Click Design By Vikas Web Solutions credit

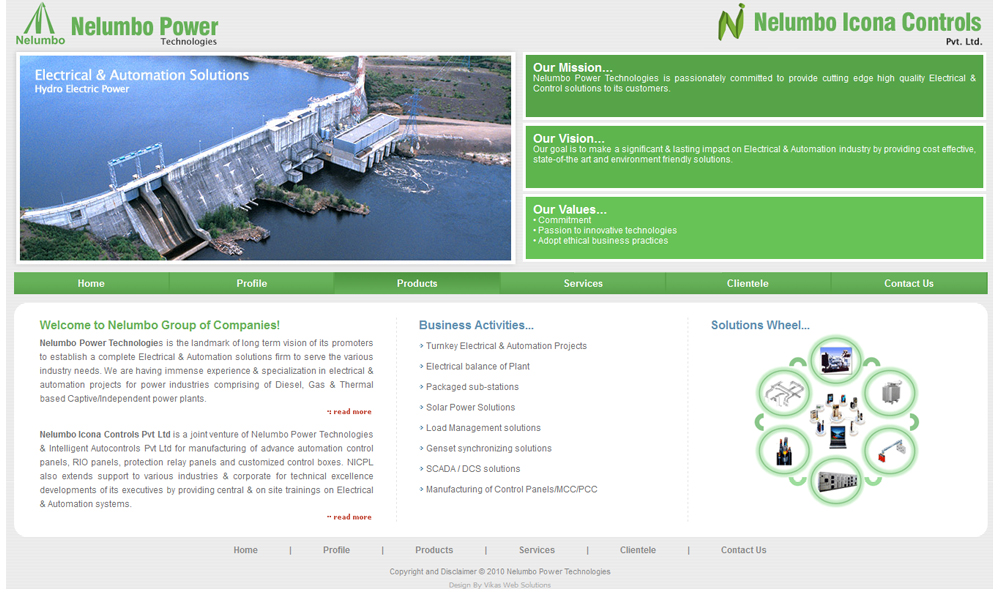click(499, 585)
